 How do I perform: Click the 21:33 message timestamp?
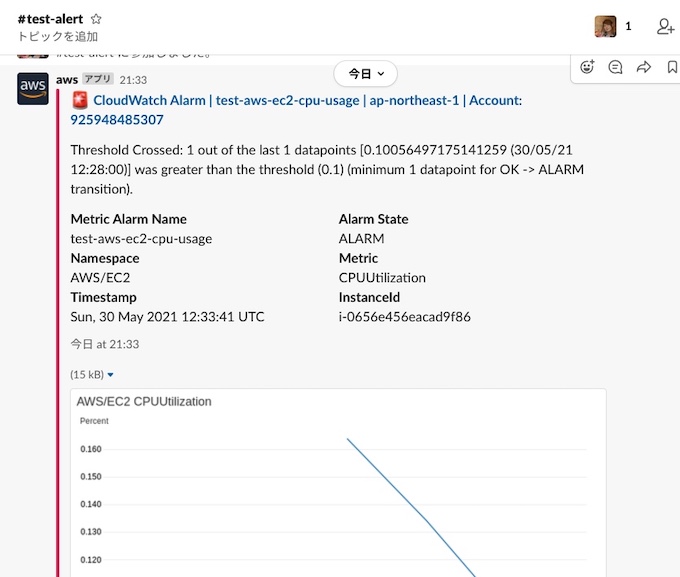(x=133, y=80)
